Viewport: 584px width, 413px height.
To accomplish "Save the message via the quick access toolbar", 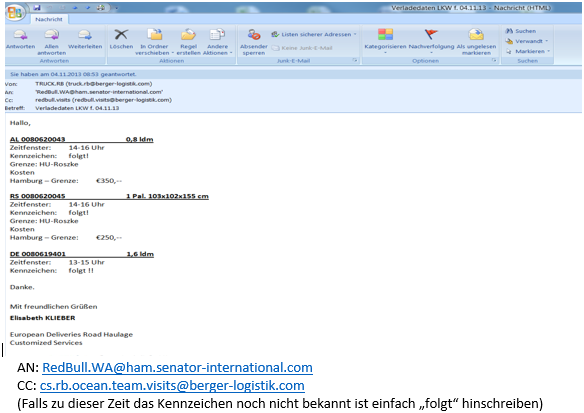I will (37, 8).
